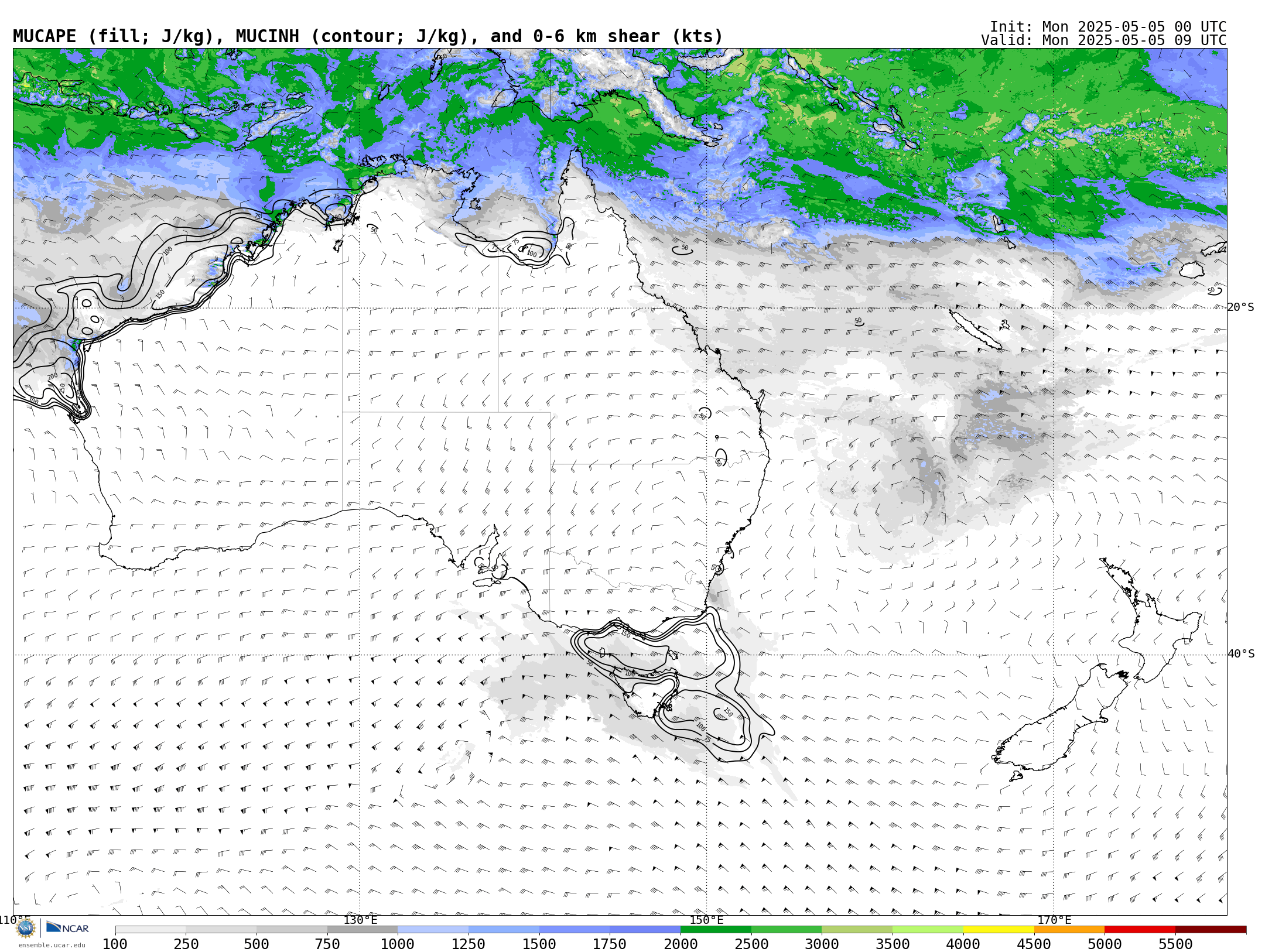Select the olive swatch between 3000 and 3500
1265x952 pixels.
[x=857, y=930]
